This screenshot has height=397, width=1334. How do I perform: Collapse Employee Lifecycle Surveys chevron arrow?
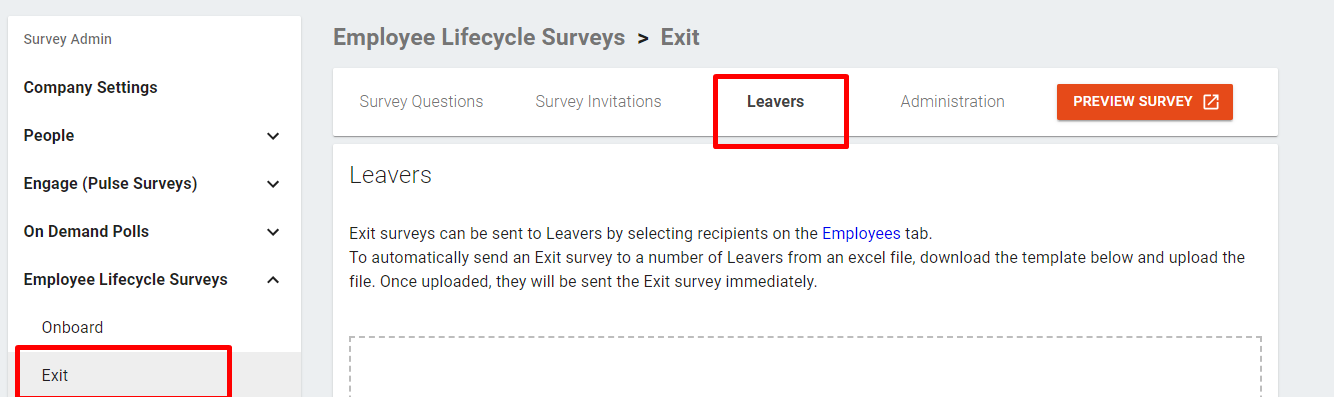tap(273, 280)
